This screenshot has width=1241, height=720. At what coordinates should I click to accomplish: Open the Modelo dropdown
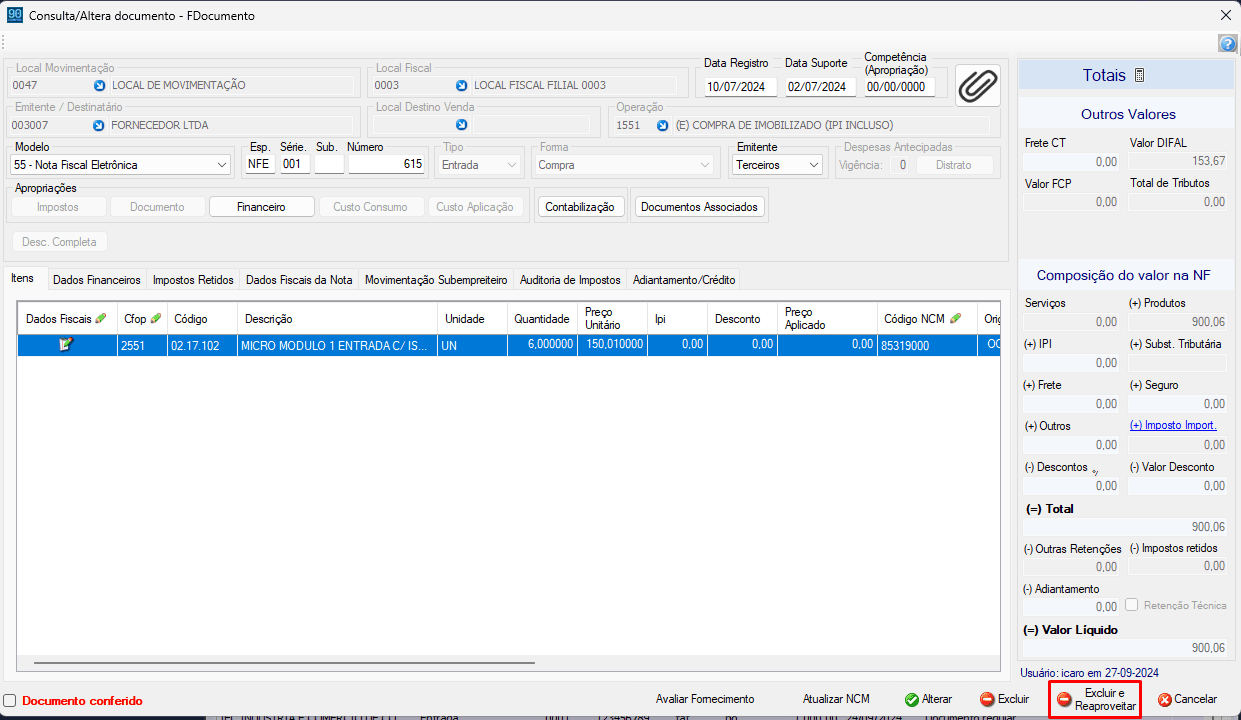click(221, 165)
